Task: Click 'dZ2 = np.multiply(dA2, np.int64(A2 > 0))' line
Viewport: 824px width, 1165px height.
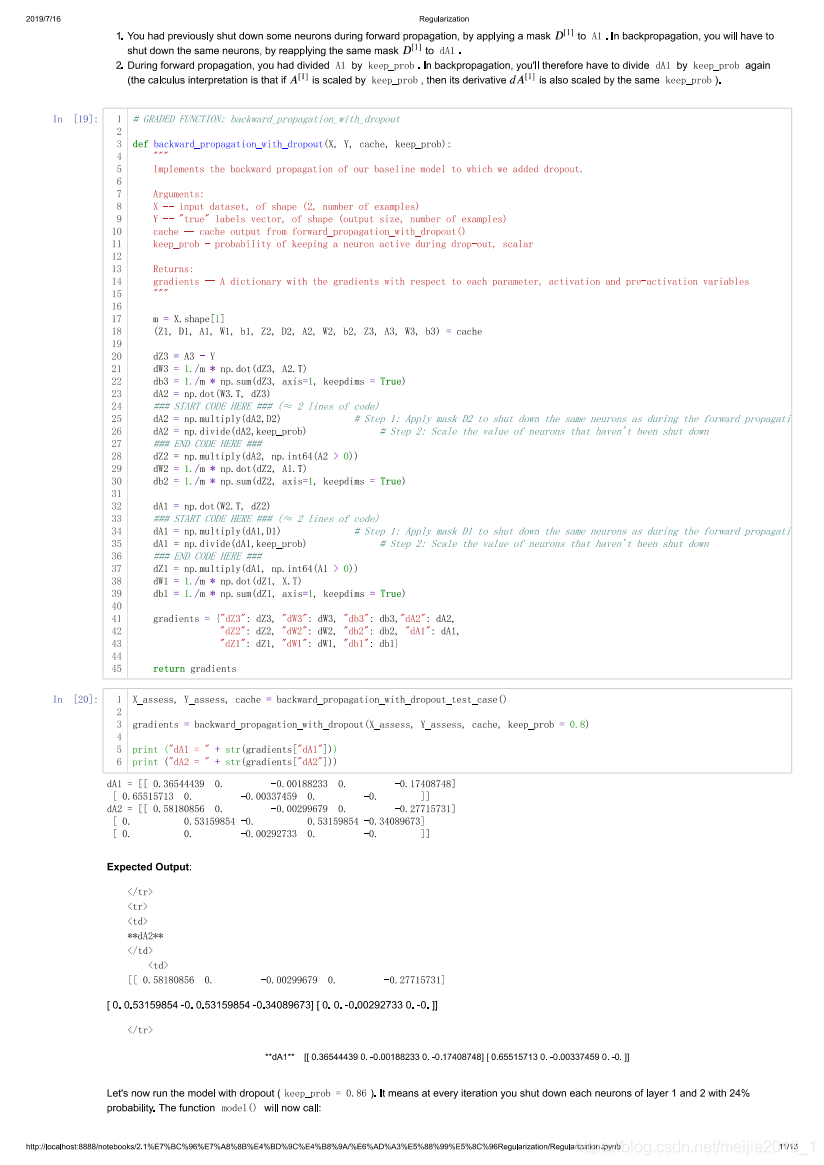Action: coord(255,457)
